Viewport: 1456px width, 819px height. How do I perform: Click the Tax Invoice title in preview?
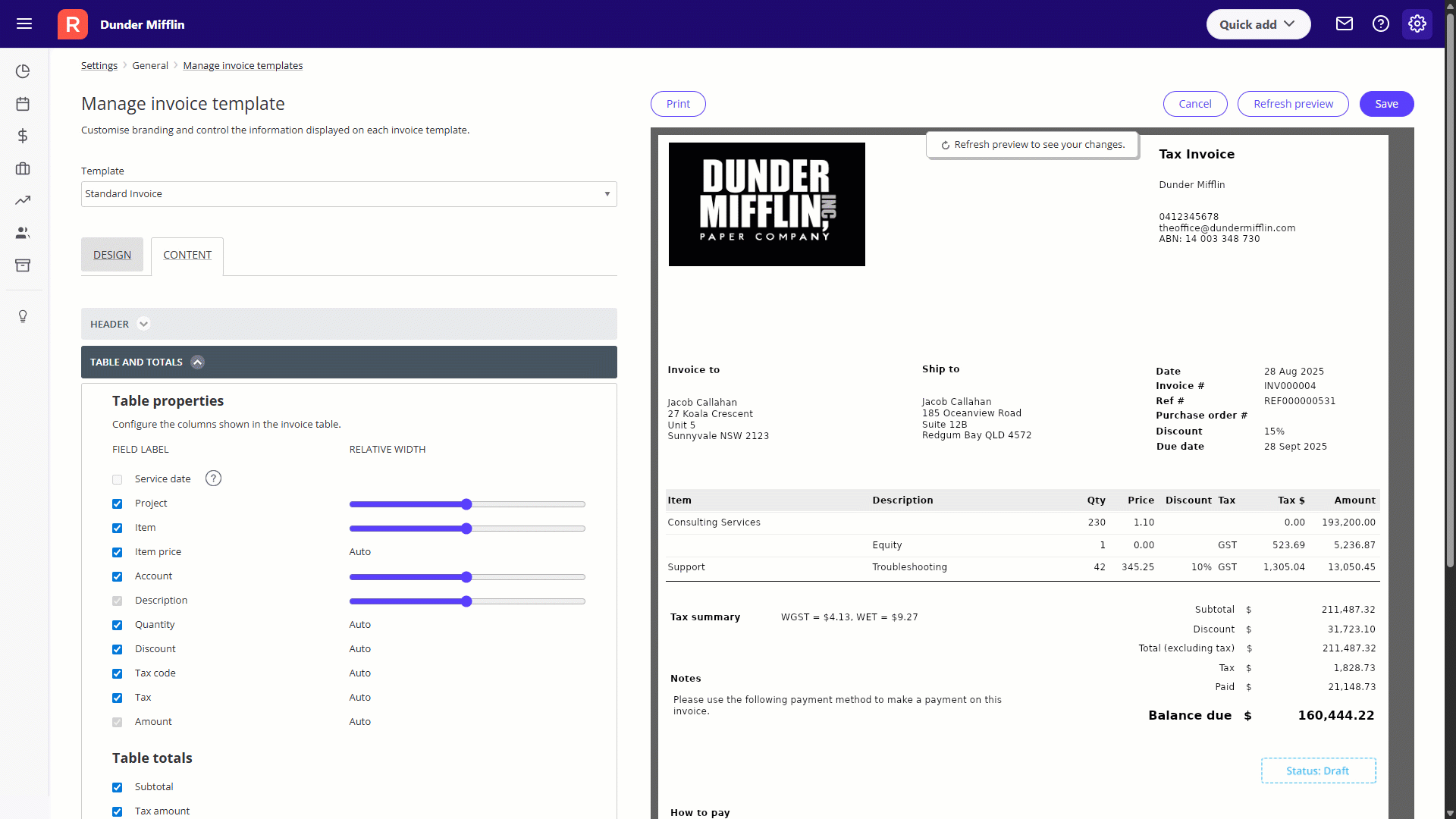click(1197, 154)
